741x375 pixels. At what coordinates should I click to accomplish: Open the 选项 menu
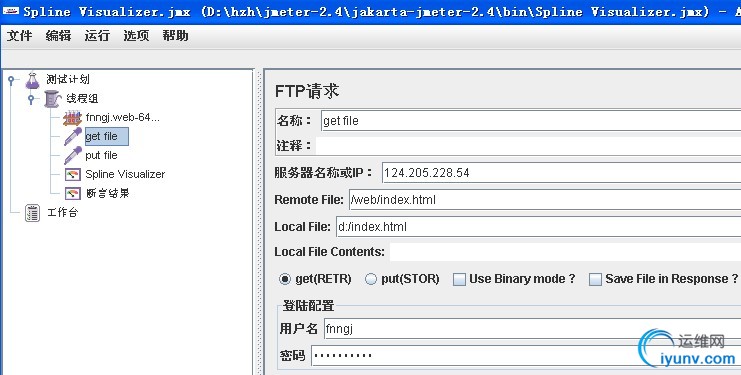(x=136, y=35)
